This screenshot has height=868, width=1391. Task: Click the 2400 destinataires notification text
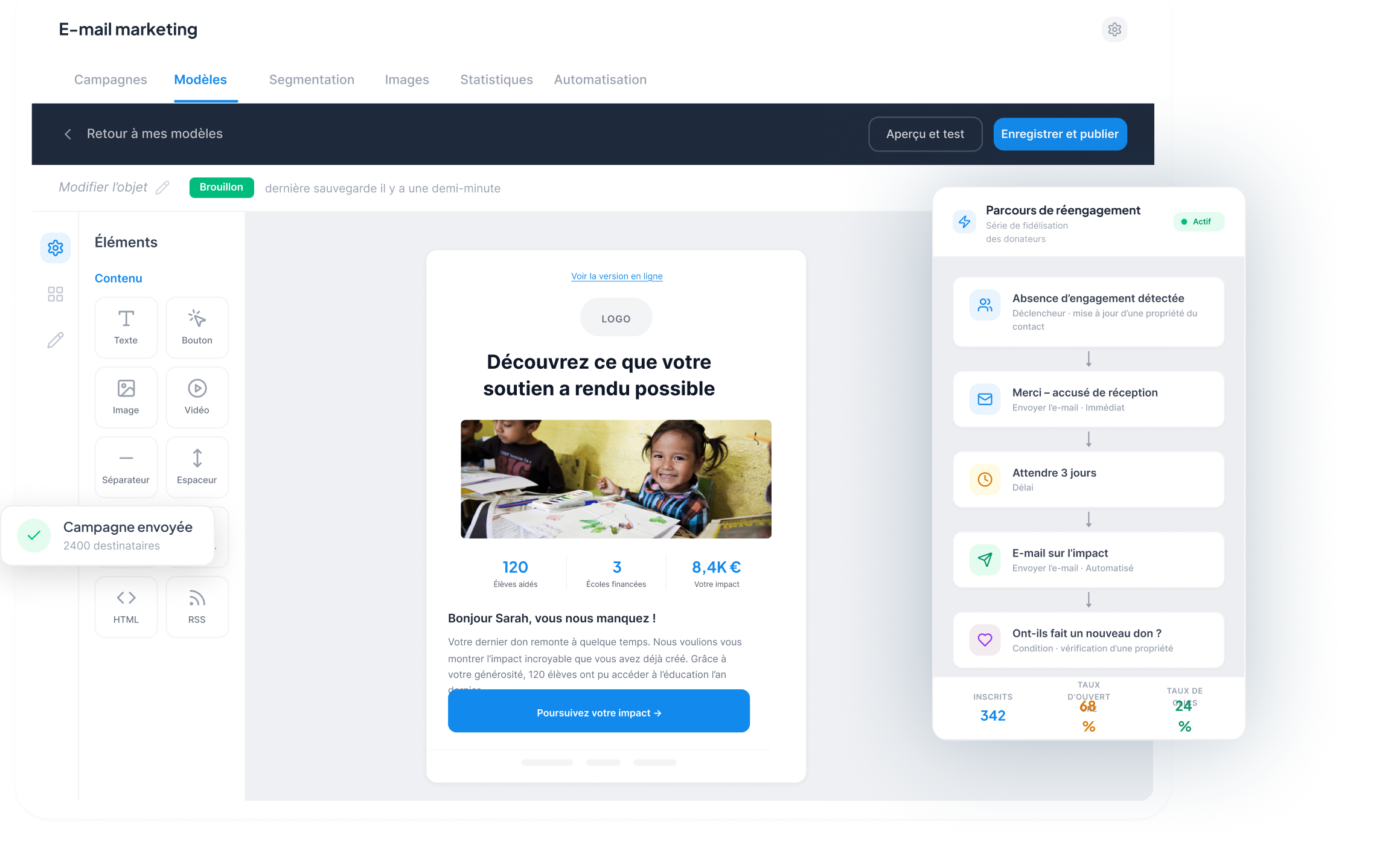pos(112,546)
